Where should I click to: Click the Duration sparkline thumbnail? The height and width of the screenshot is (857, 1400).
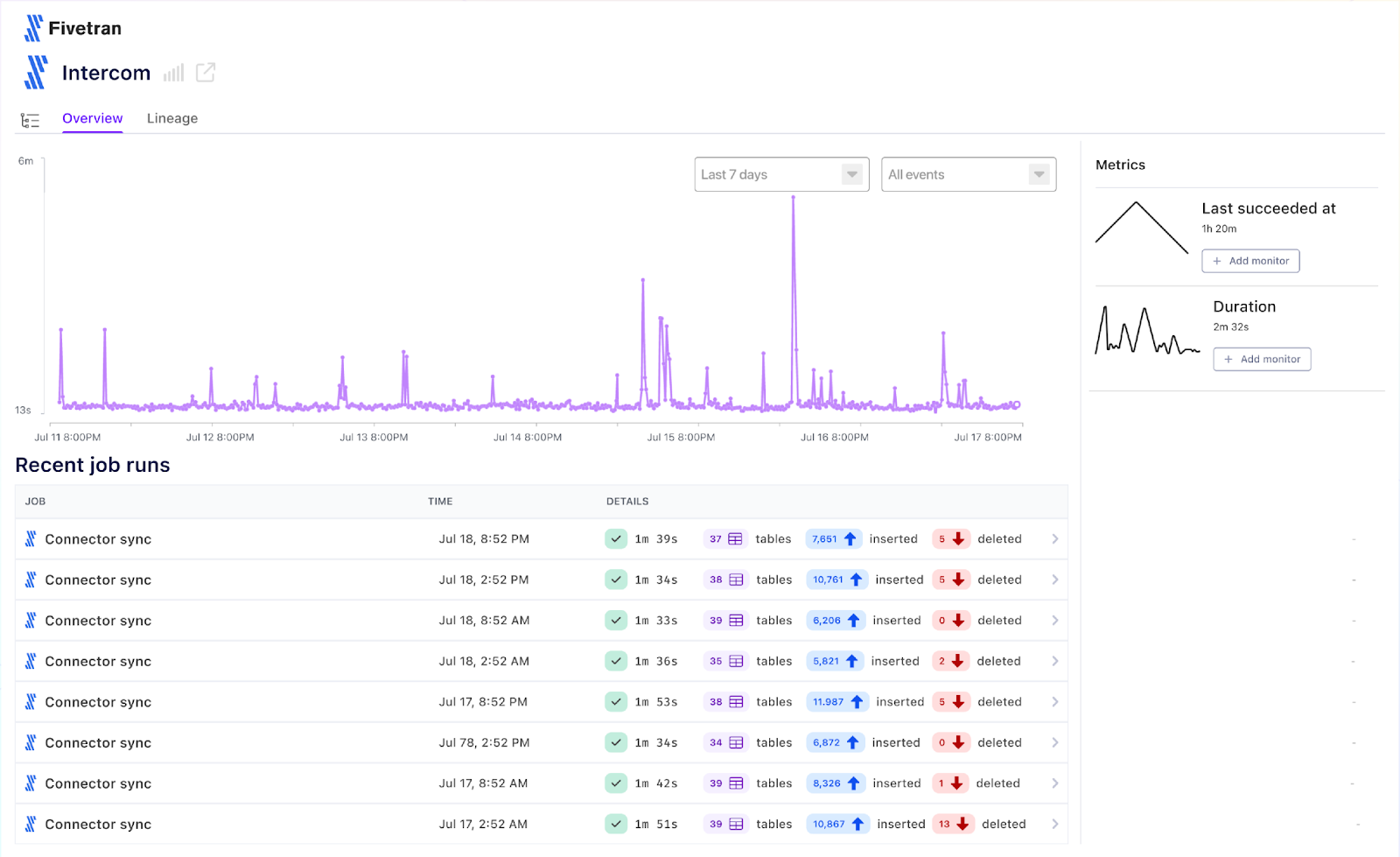[x=1146, y=331]
